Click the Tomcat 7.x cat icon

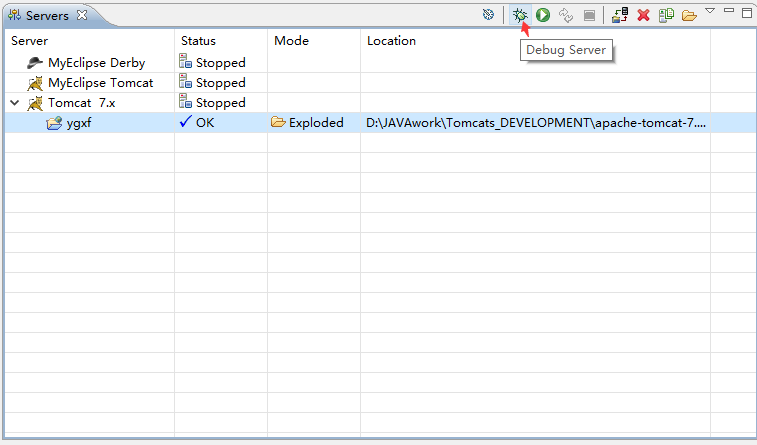tap(35, 103)
